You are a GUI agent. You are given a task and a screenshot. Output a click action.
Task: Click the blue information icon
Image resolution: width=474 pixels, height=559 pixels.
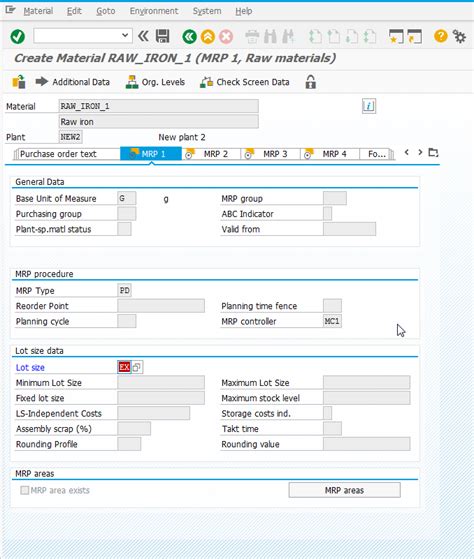pyautogui.click(x=369, y=106)
